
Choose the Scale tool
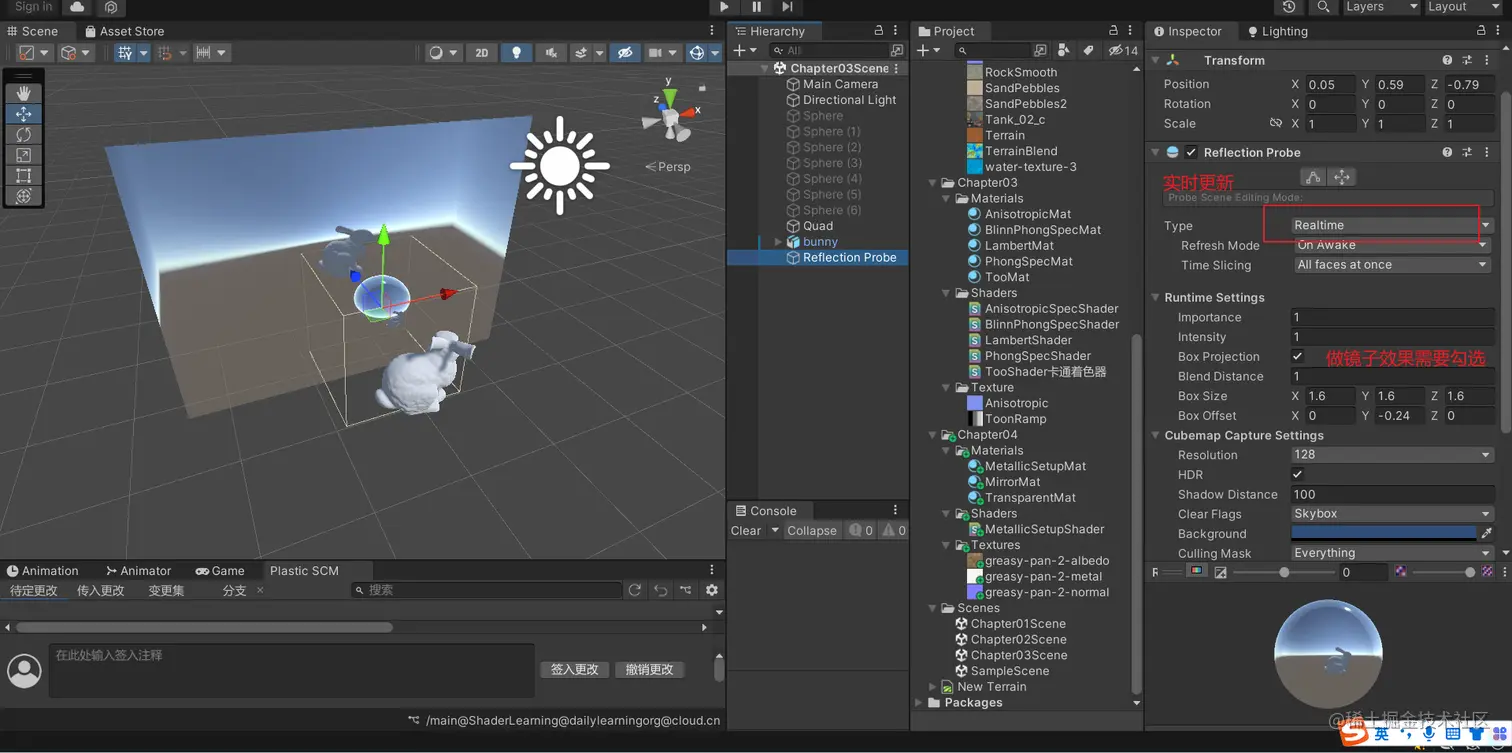[x=23, y=155]
